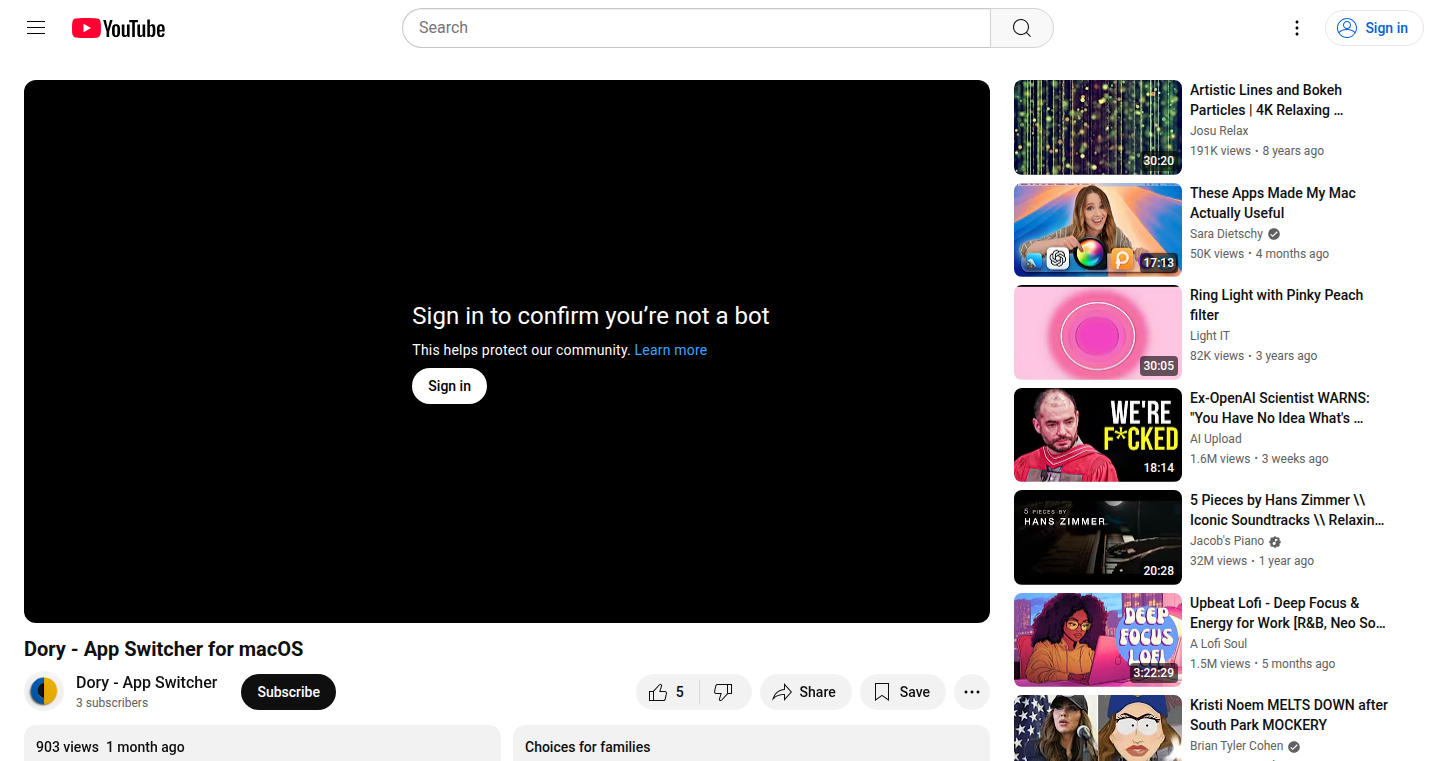Open 5 Pieces by Hans Zimmer thumbnail
The height and width of the screenshot is (761, 1440).
click(1098, 537)
